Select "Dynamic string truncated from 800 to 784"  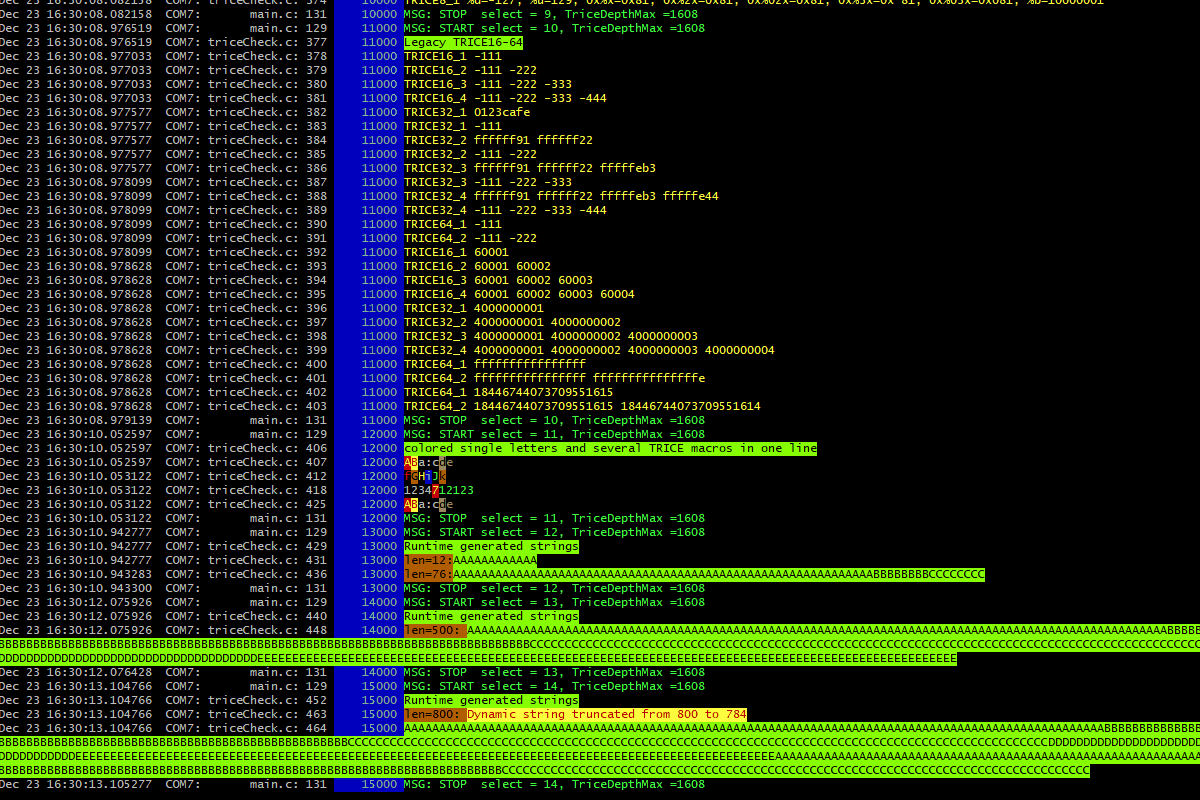pyautogui.click(x=607, y=714)
